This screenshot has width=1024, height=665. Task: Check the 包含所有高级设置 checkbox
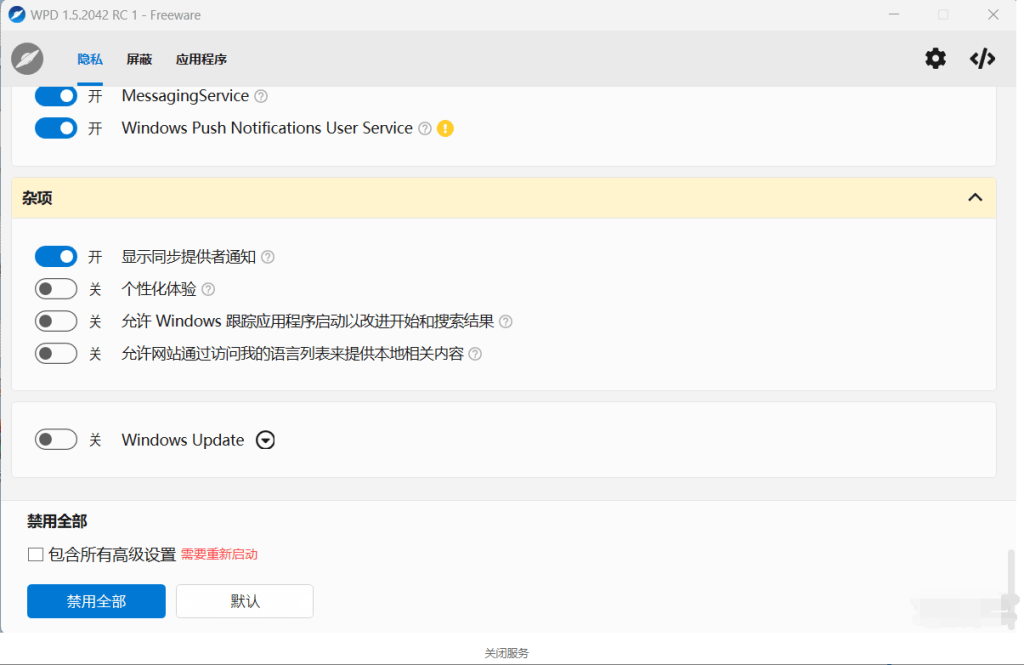point(36,554)
